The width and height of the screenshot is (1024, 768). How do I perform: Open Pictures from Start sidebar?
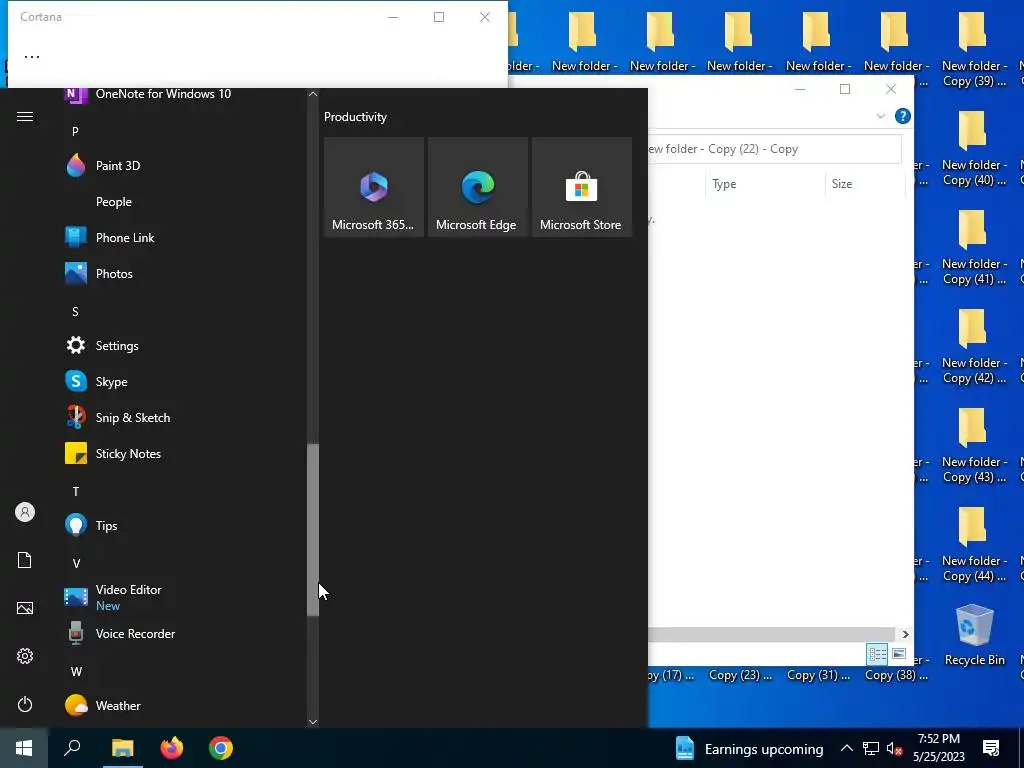(25, 608)
